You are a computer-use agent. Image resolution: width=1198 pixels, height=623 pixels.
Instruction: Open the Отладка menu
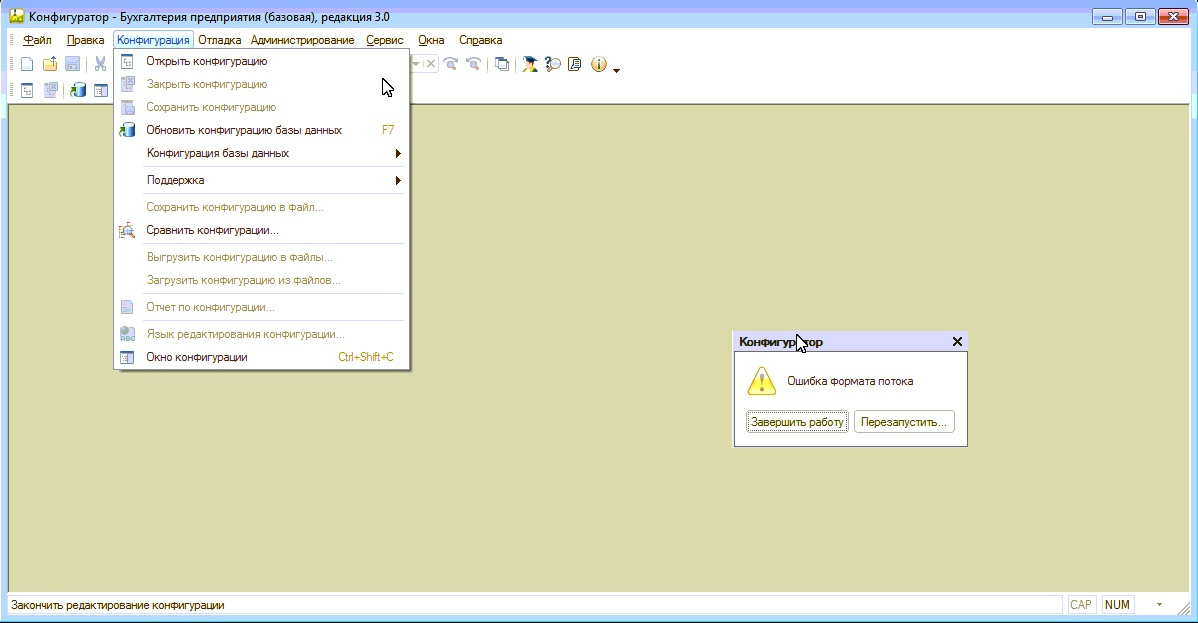coord(219,40)
